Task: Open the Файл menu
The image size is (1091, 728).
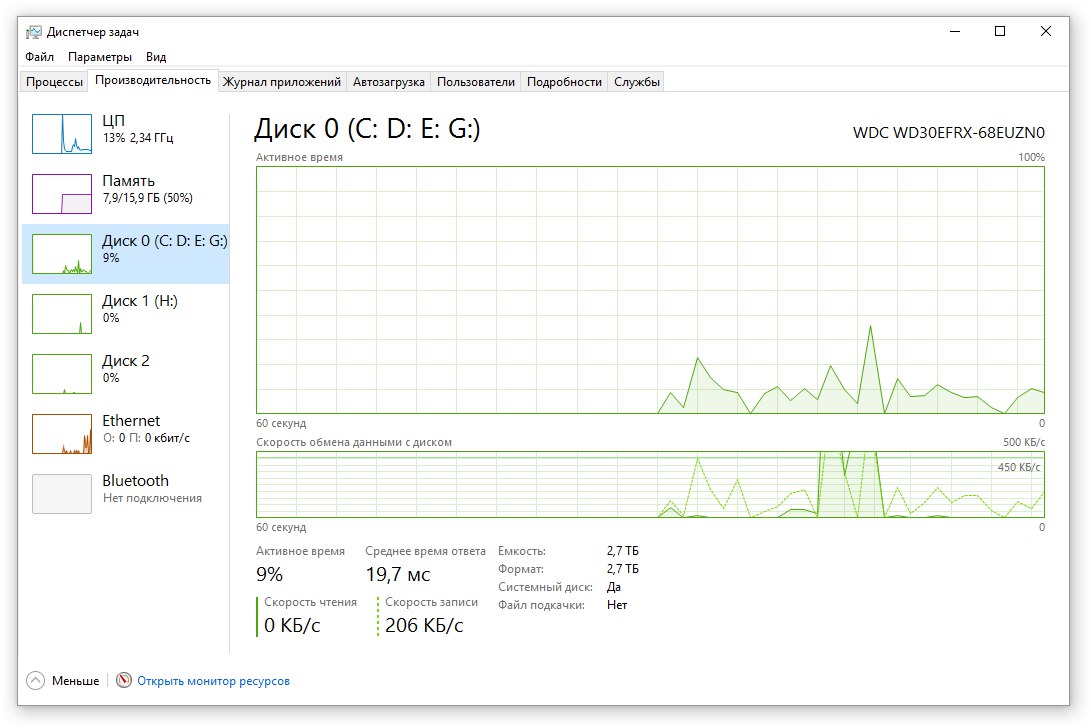Action: pos(40,57)
